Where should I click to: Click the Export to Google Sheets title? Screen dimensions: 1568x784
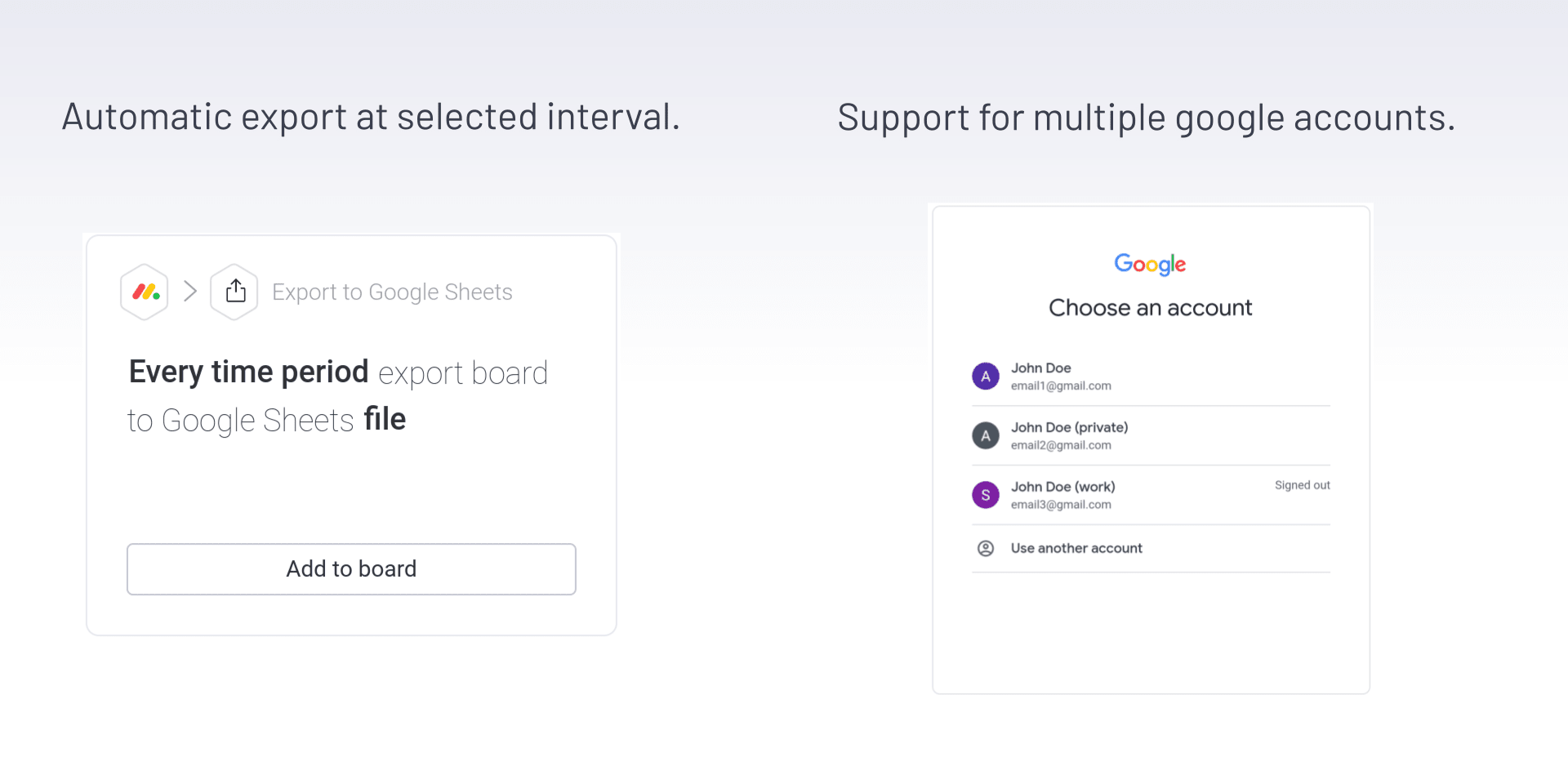click(x=392, y=292)
